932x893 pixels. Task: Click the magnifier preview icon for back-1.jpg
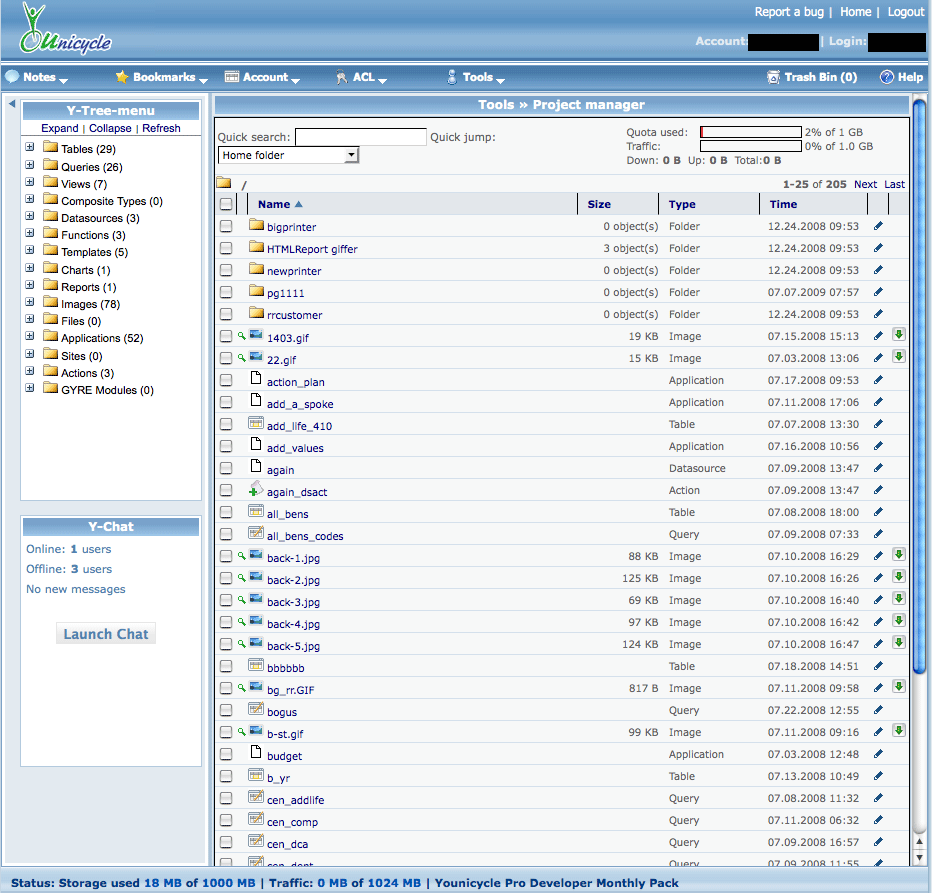pyautogui.click(x=241, y=556)
